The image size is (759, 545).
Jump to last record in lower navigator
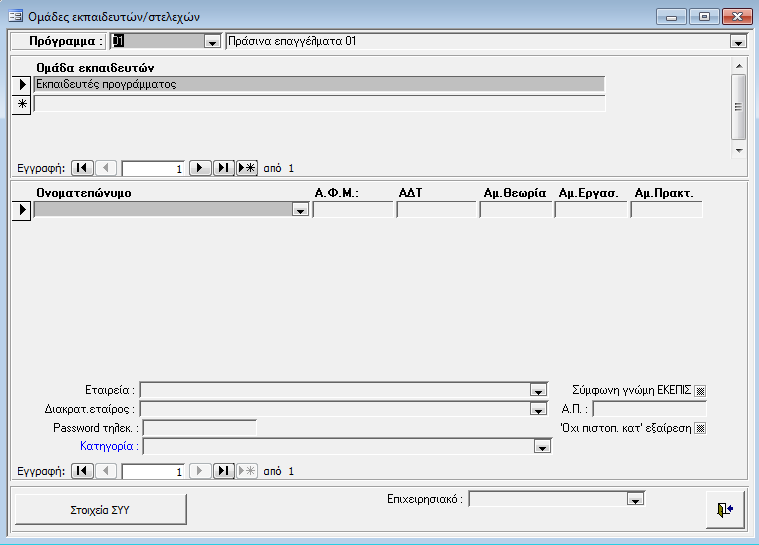click(223, 470)
